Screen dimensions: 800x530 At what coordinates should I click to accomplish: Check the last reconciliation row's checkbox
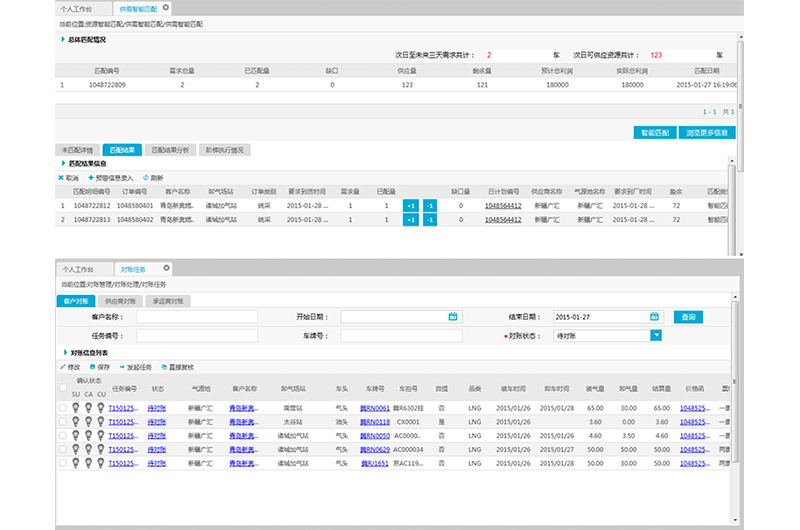coord(63,464)
